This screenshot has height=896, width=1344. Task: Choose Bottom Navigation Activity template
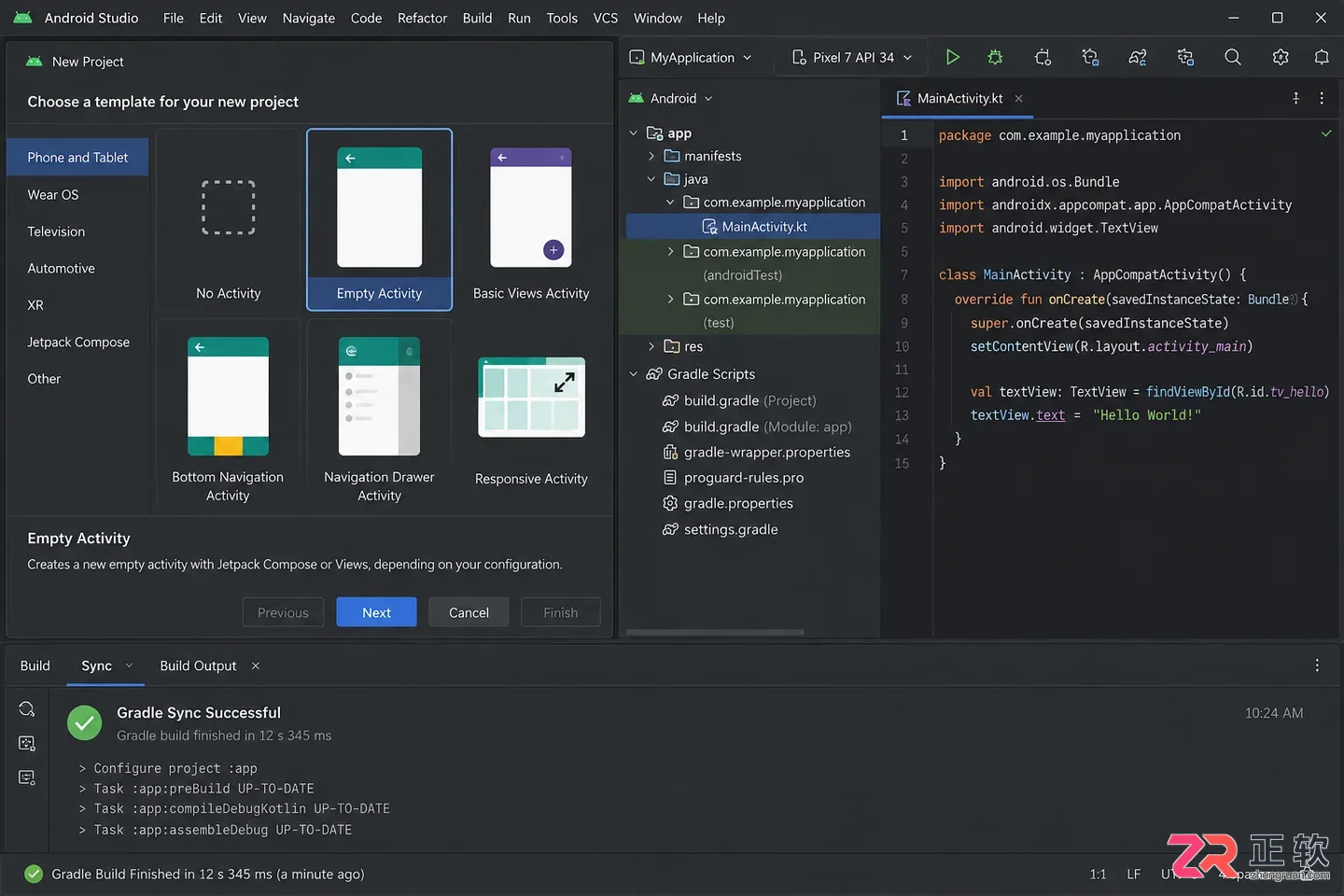click(228, 416)
